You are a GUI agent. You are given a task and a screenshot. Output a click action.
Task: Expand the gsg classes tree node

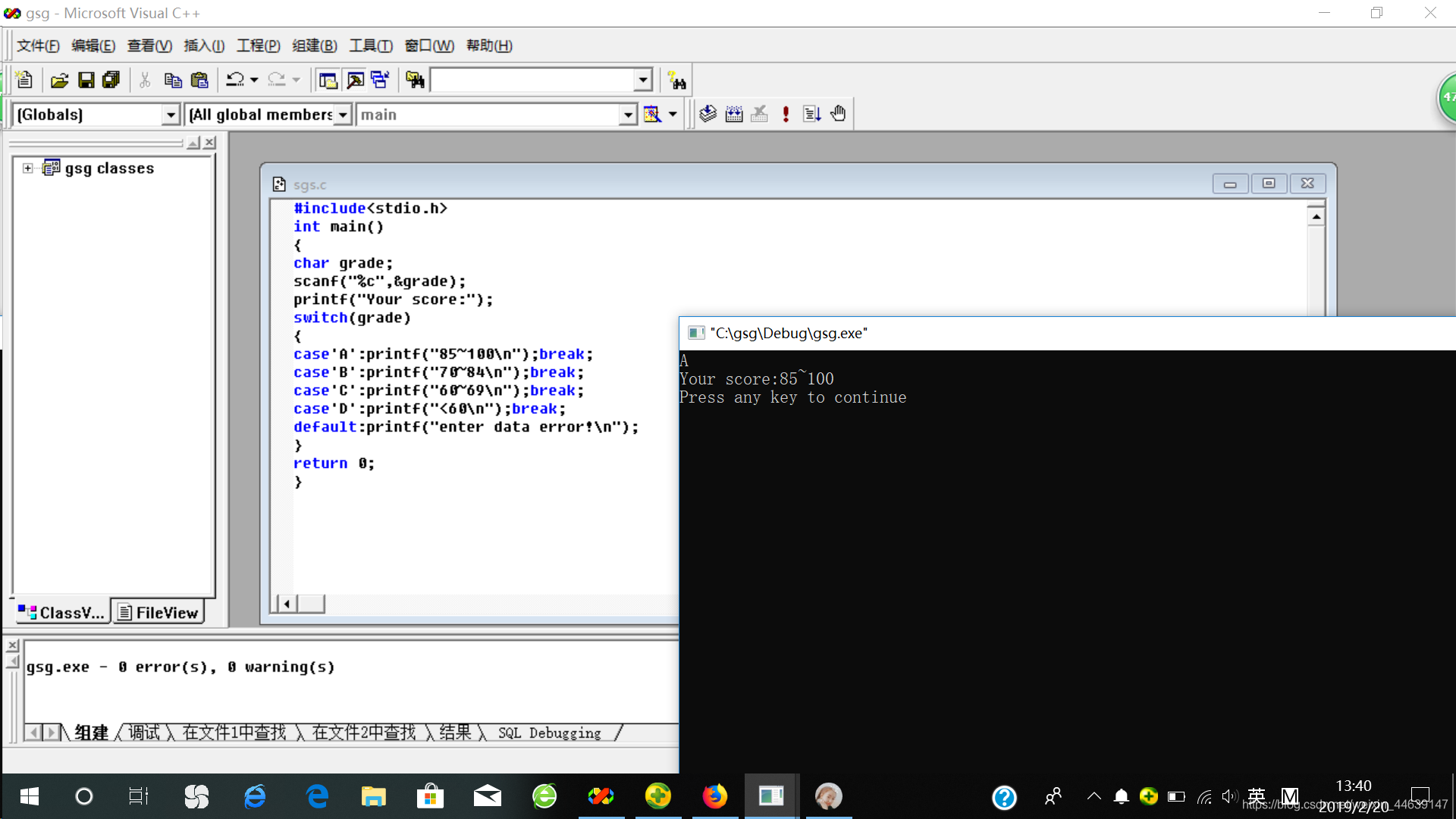(28, 168)
